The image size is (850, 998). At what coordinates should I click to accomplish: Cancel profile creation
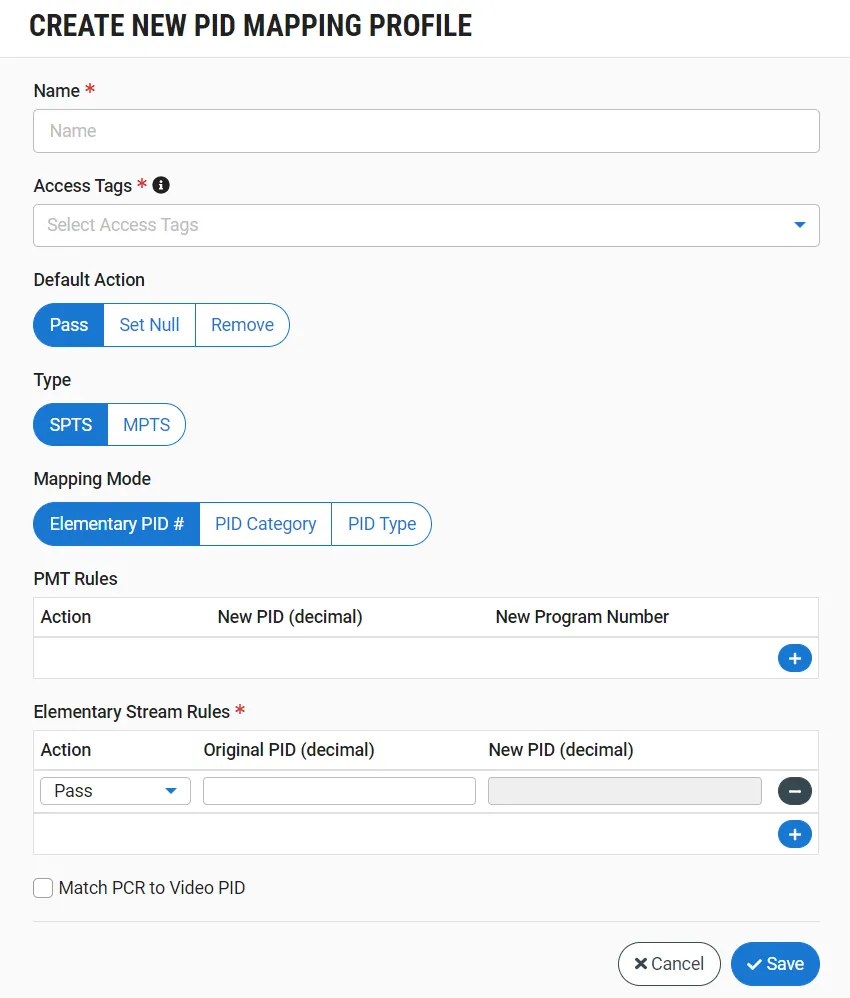coord(669,964)
